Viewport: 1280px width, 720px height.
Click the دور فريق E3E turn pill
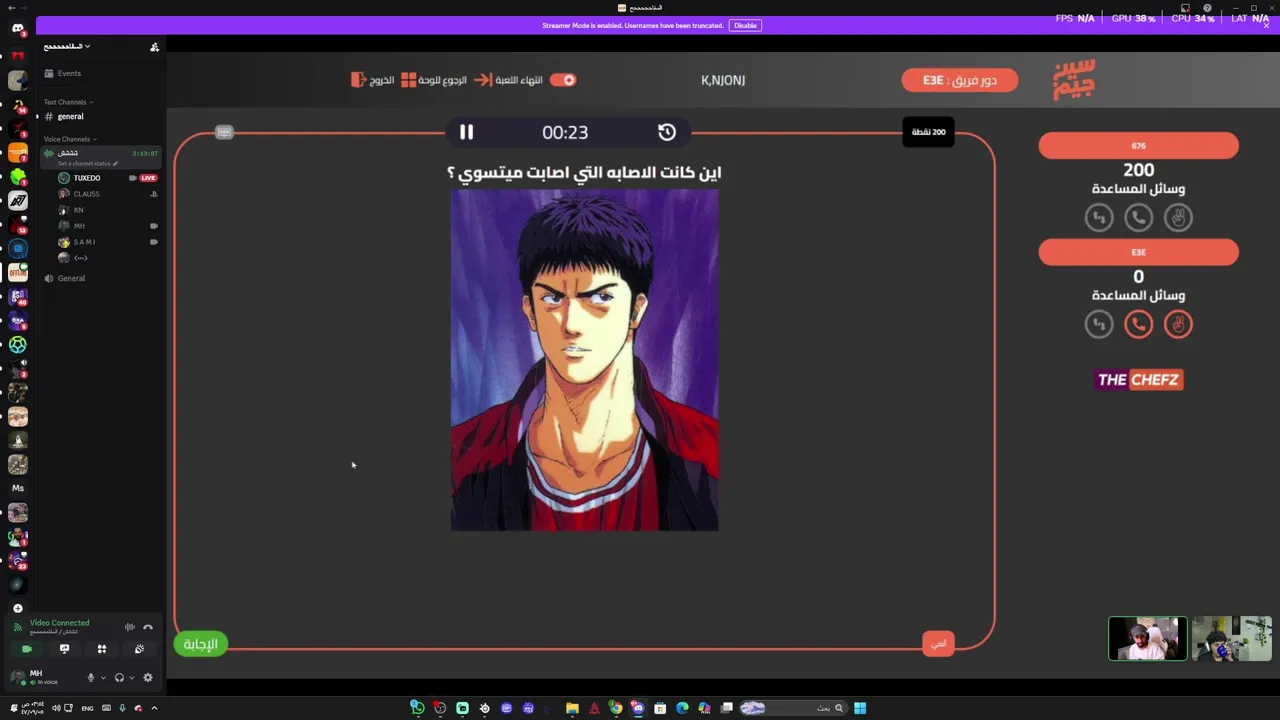(x=959, y=80)
